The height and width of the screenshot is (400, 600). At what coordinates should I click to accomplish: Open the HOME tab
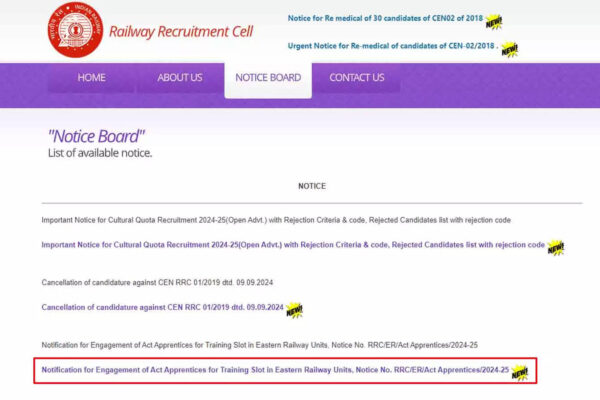[x=91, y=78]
